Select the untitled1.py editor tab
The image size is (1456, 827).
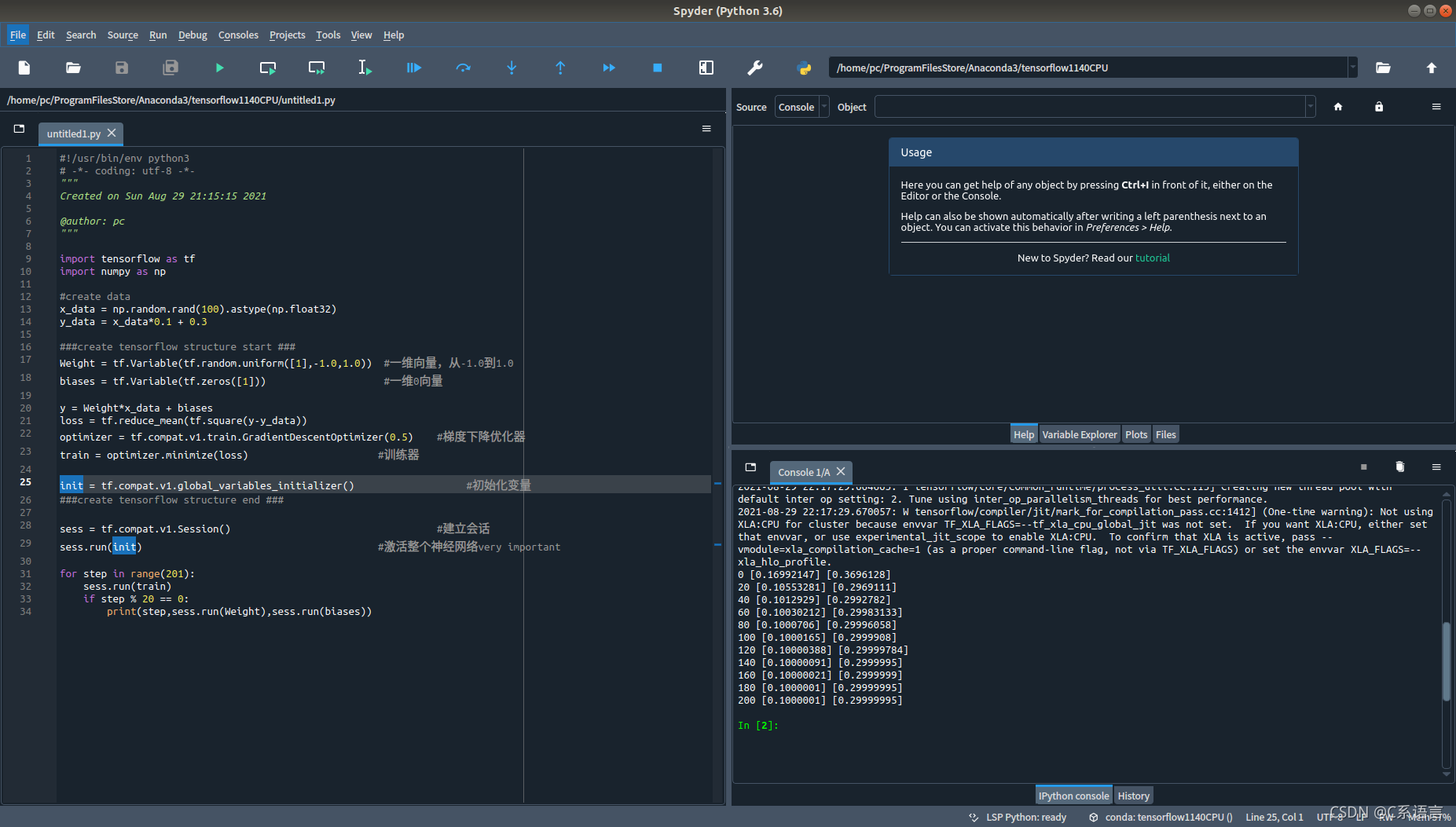pos(73,134)
